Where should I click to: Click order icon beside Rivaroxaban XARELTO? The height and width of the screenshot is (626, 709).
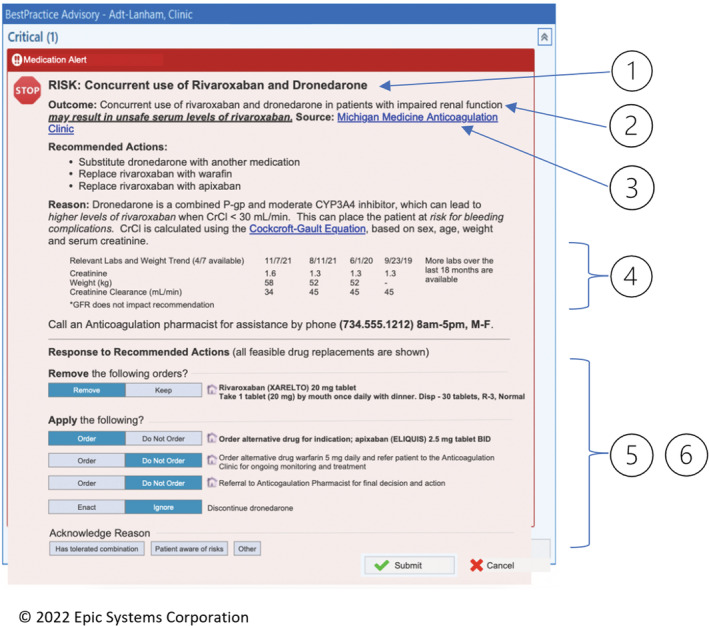[x=212, y=389]
